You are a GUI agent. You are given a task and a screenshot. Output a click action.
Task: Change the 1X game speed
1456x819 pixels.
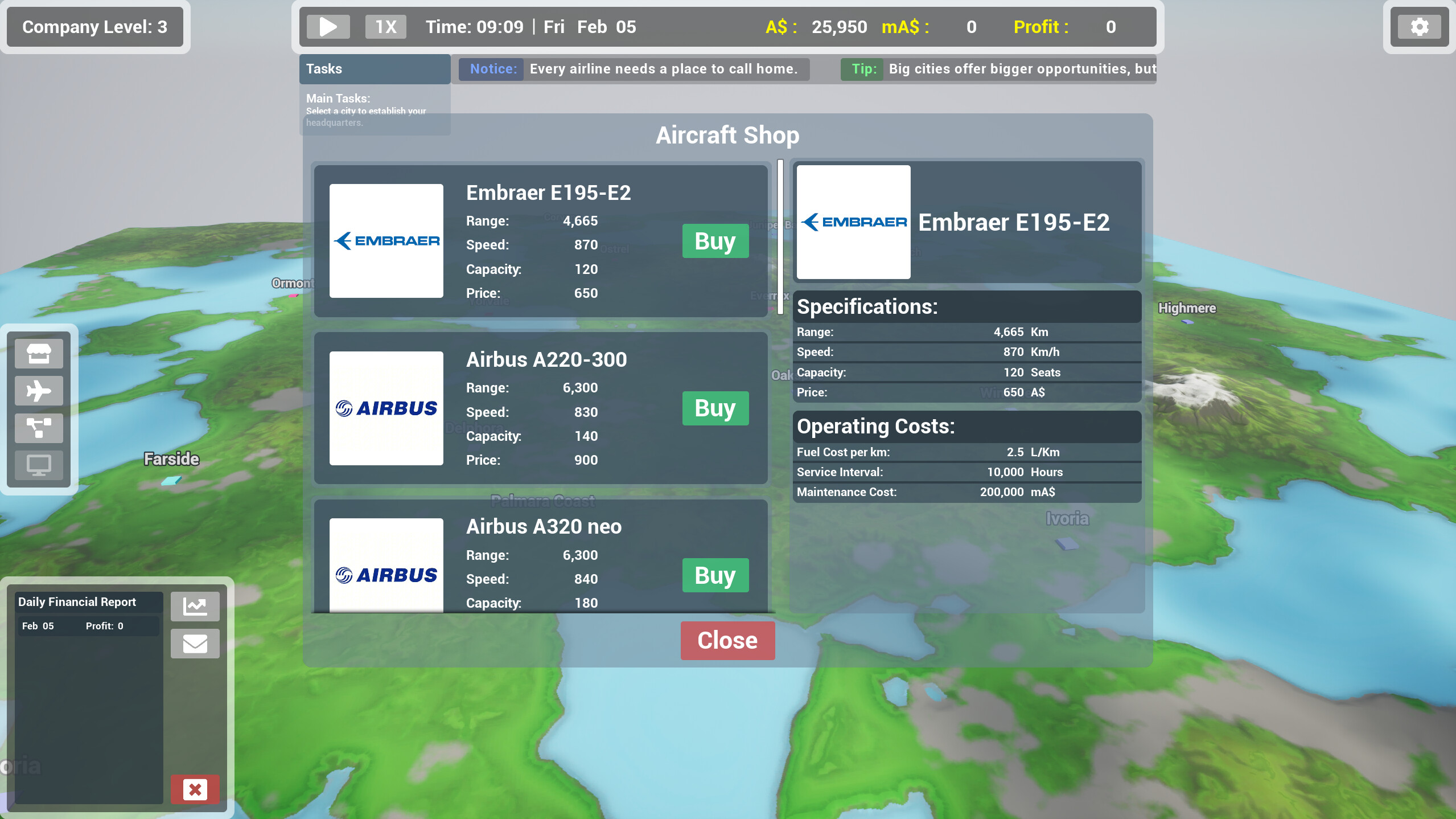pyautogui.click(x=385, y=27)
